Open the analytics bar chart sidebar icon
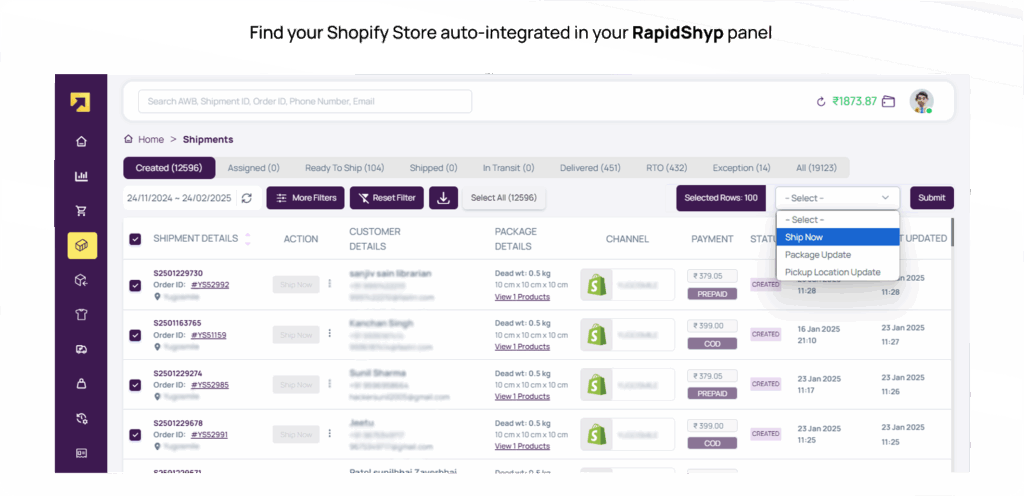Viewport: 1024px width, 496px height. (81, 176)
